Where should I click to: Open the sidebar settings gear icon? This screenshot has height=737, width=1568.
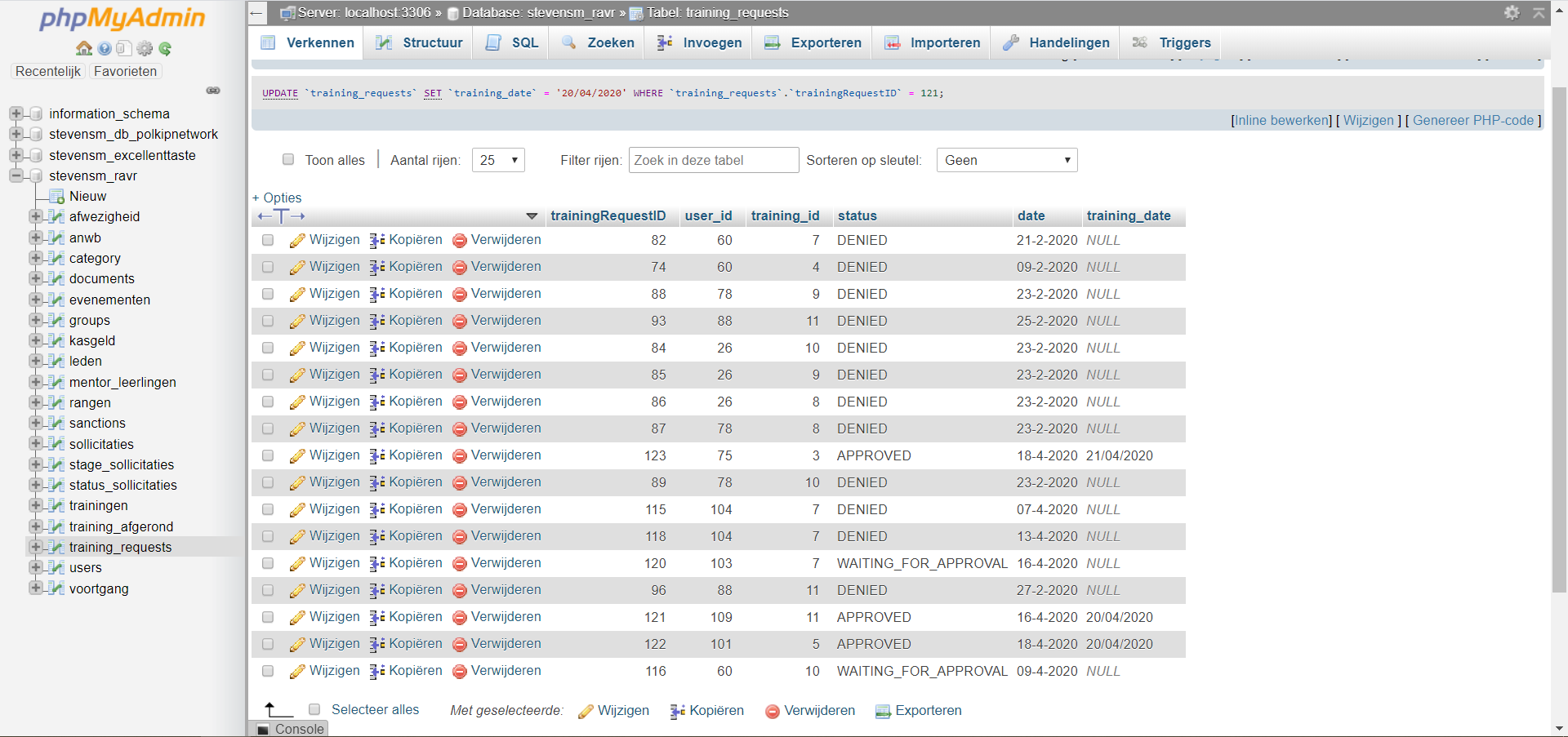(x=145, y=48)
